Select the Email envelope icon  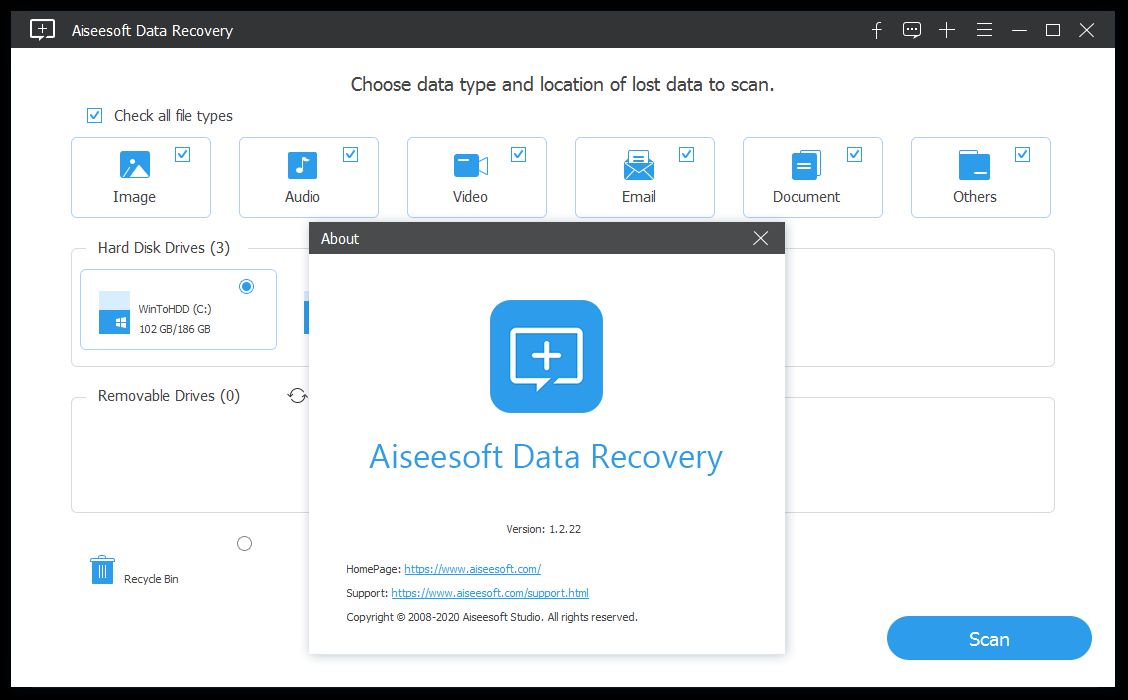click(639, 165)
